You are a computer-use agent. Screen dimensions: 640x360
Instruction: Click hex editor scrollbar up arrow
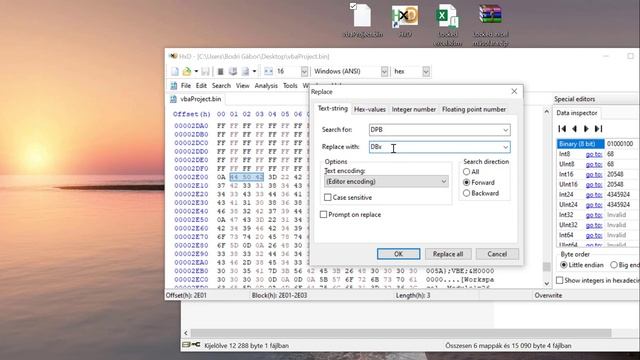click(x=547, y=111)
